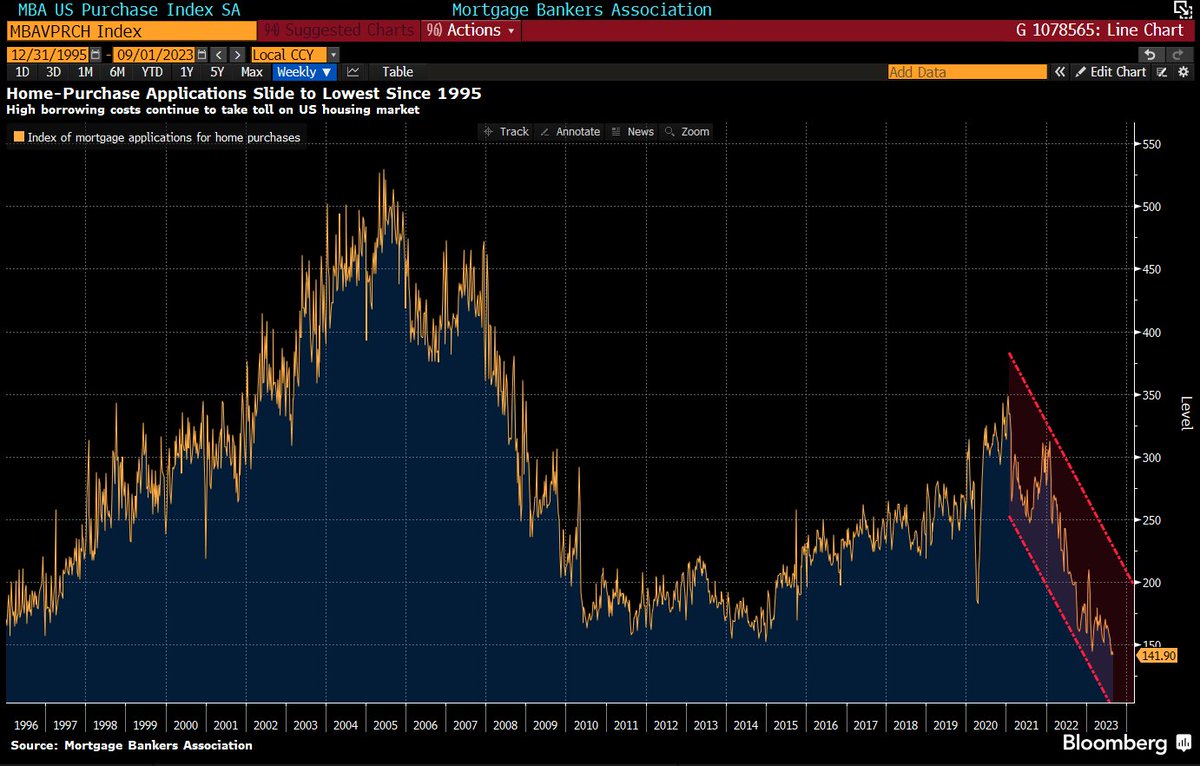1200x766 pixels.
Task: Activate the Zoom magnifier tool
Action: (x=687, y=131)
